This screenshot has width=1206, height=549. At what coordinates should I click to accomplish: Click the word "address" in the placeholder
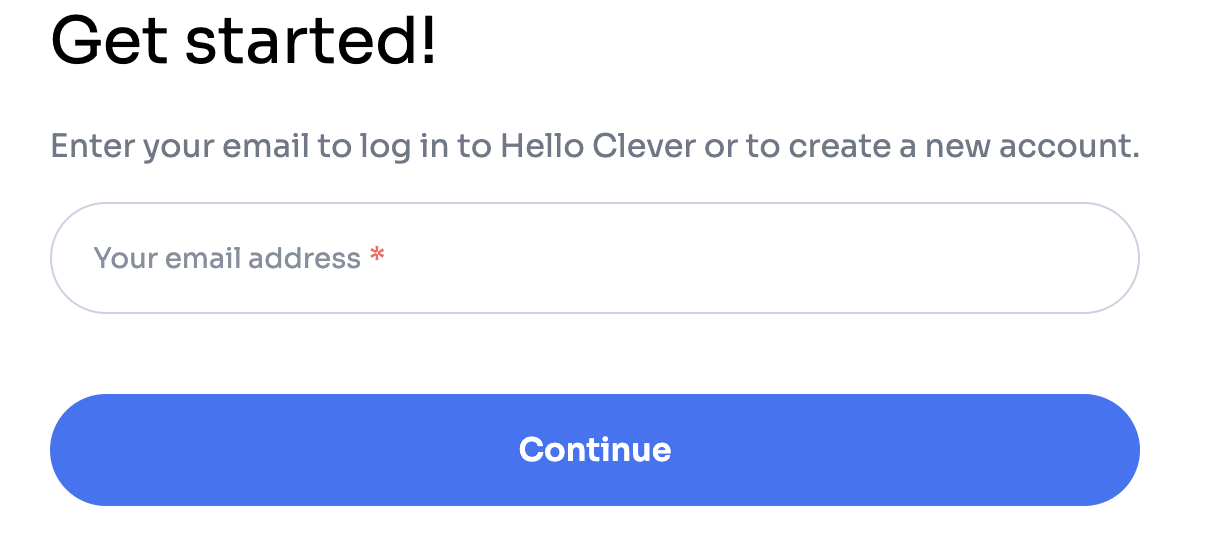(x=304, y=258)
